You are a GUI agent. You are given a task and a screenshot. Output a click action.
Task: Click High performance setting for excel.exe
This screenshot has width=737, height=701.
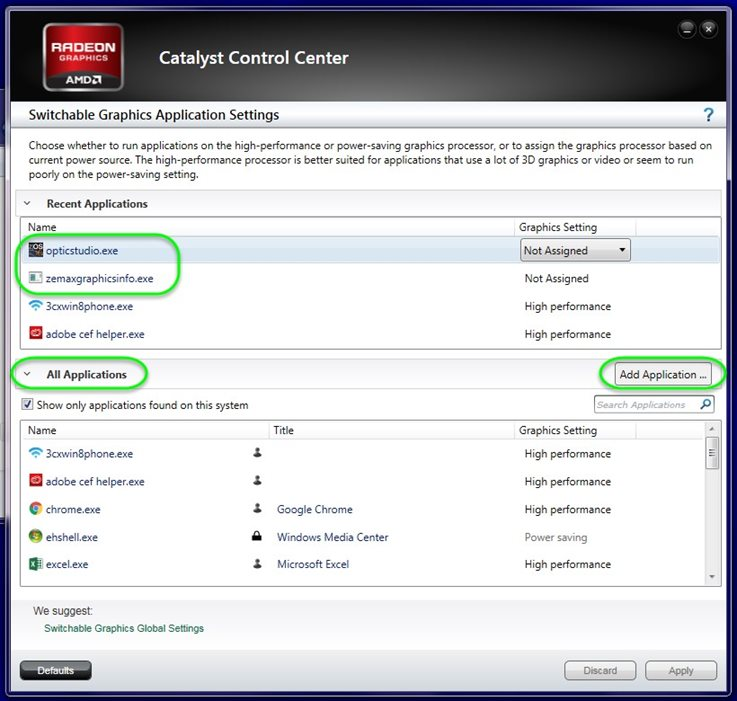[x=568, y=564]
